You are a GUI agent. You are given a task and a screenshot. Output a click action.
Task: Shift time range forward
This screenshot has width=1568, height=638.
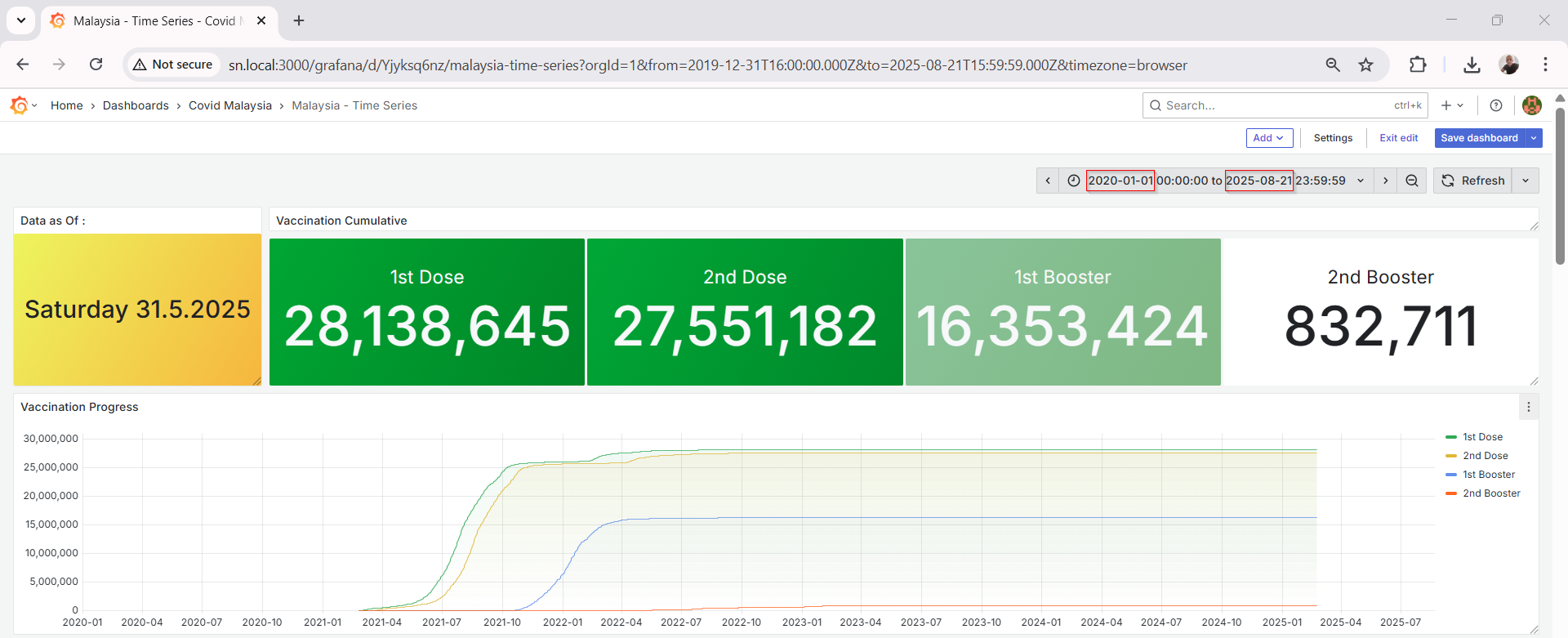(x=1385, y=181)
